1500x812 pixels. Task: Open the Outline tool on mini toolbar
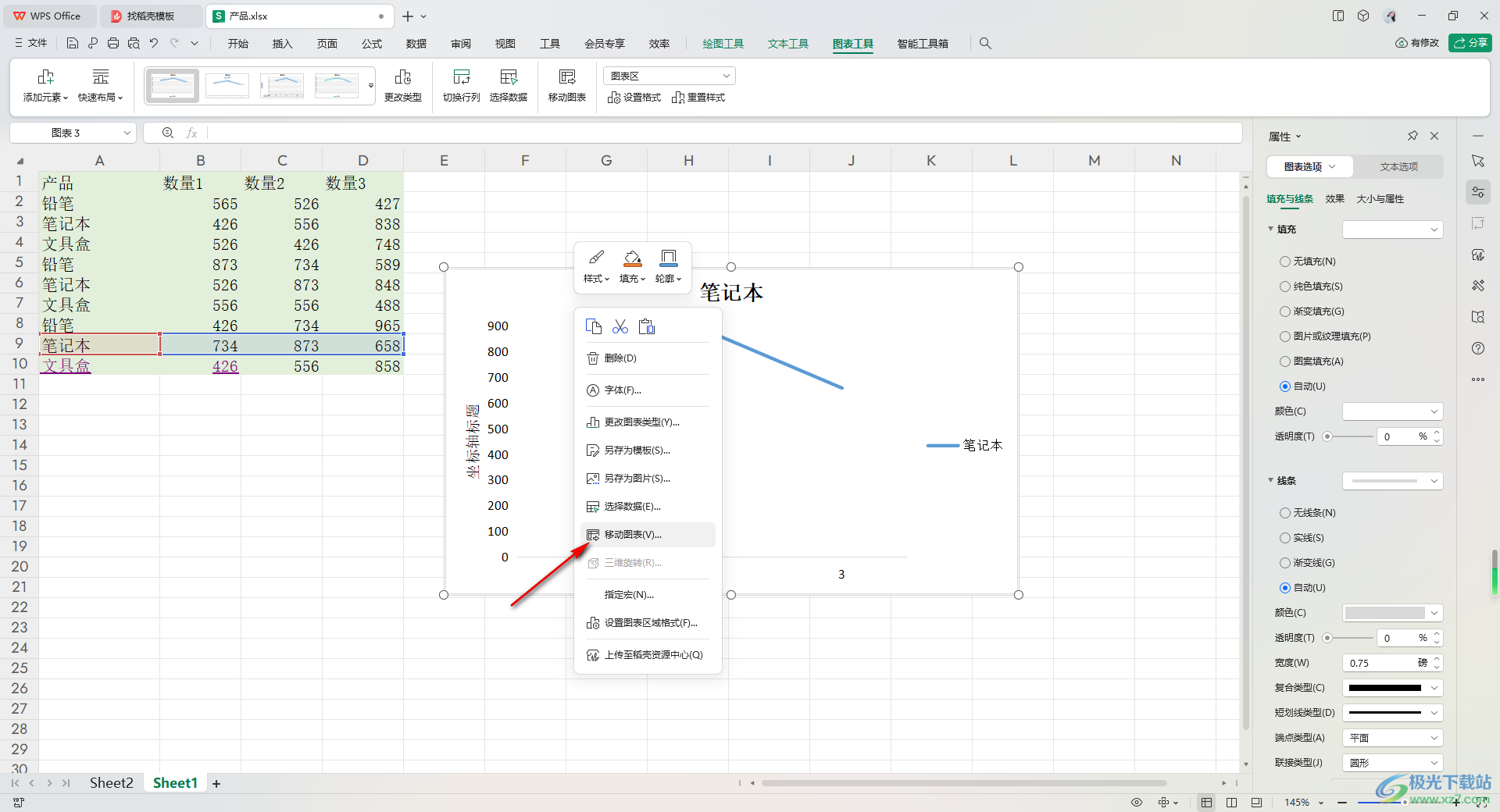pyautogui.click(x=668, y=266)
